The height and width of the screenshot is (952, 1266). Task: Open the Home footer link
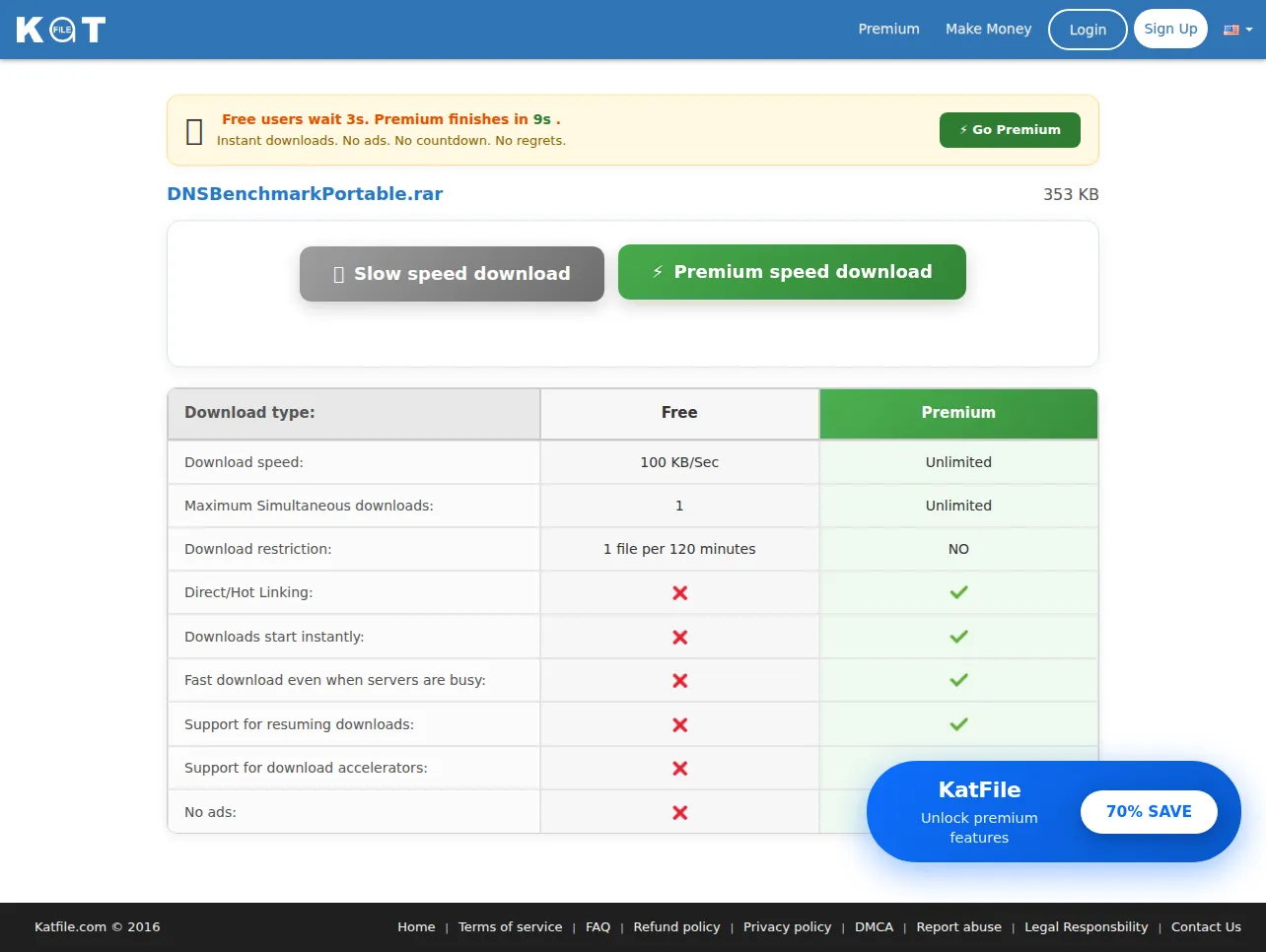coord(416,927)
